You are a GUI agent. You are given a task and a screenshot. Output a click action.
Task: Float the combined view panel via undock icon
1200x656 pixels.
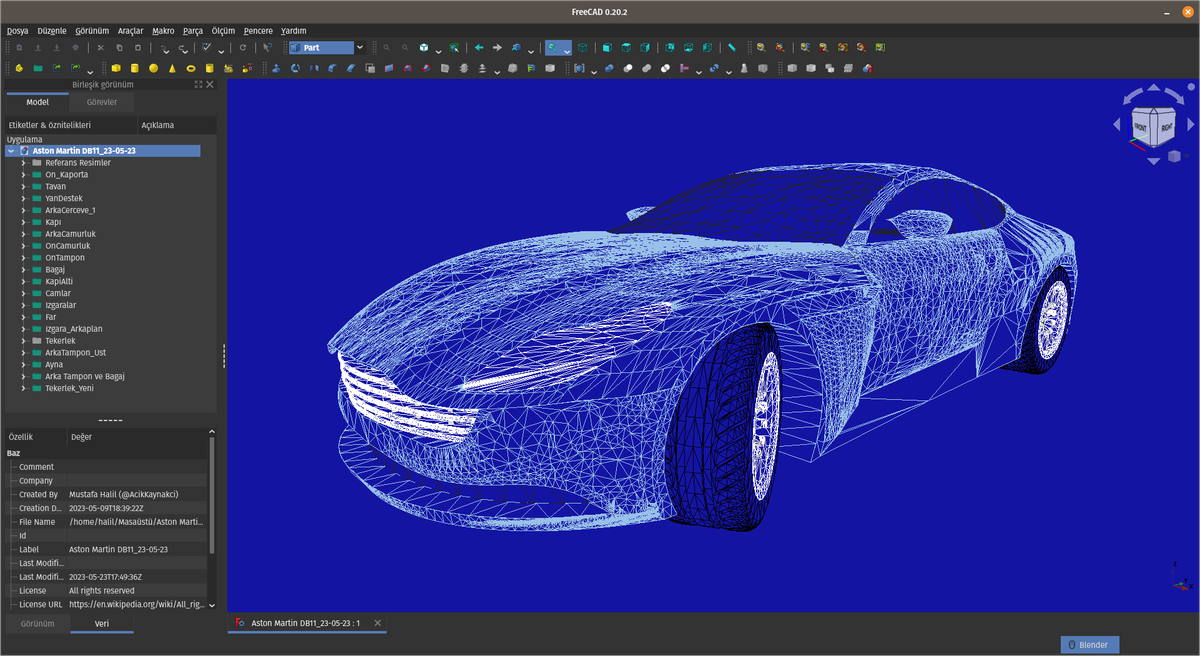pyautogui.click(x=198, y=85)
